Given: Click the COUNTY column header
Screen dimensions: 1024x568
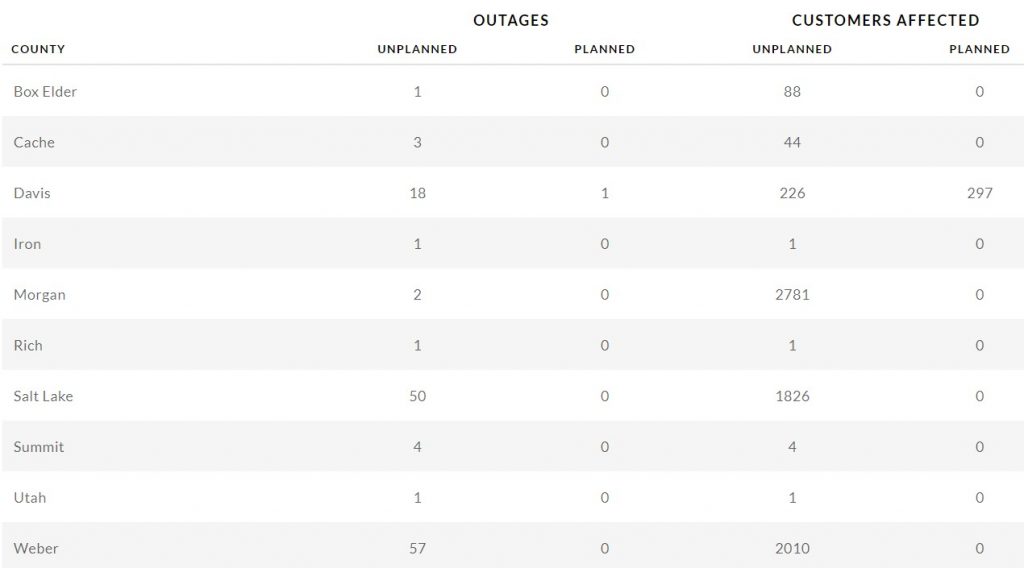Looking at the screenshot, I should [38, 49].
